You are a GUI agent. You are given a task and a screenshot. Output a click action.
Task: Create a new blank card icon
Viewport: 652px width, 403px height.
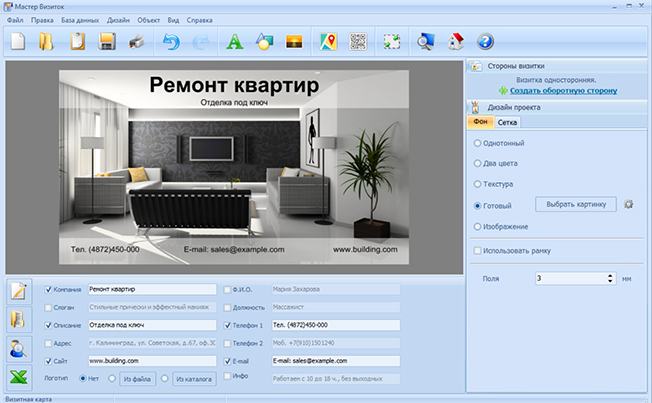17,42
